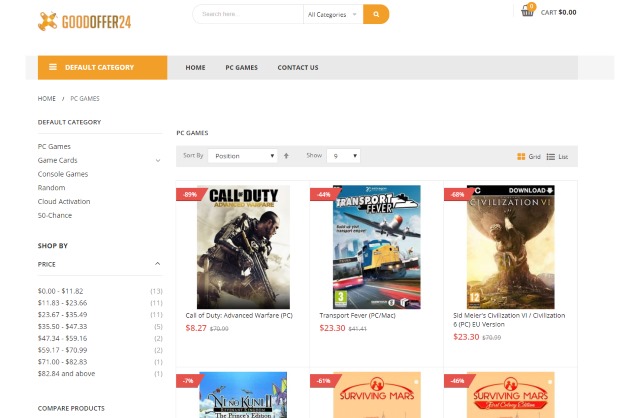Open Contact Us in navigation bar
The width and height of the screenshot is (640, 418).
pyautogui.click(x=298, y=67)
